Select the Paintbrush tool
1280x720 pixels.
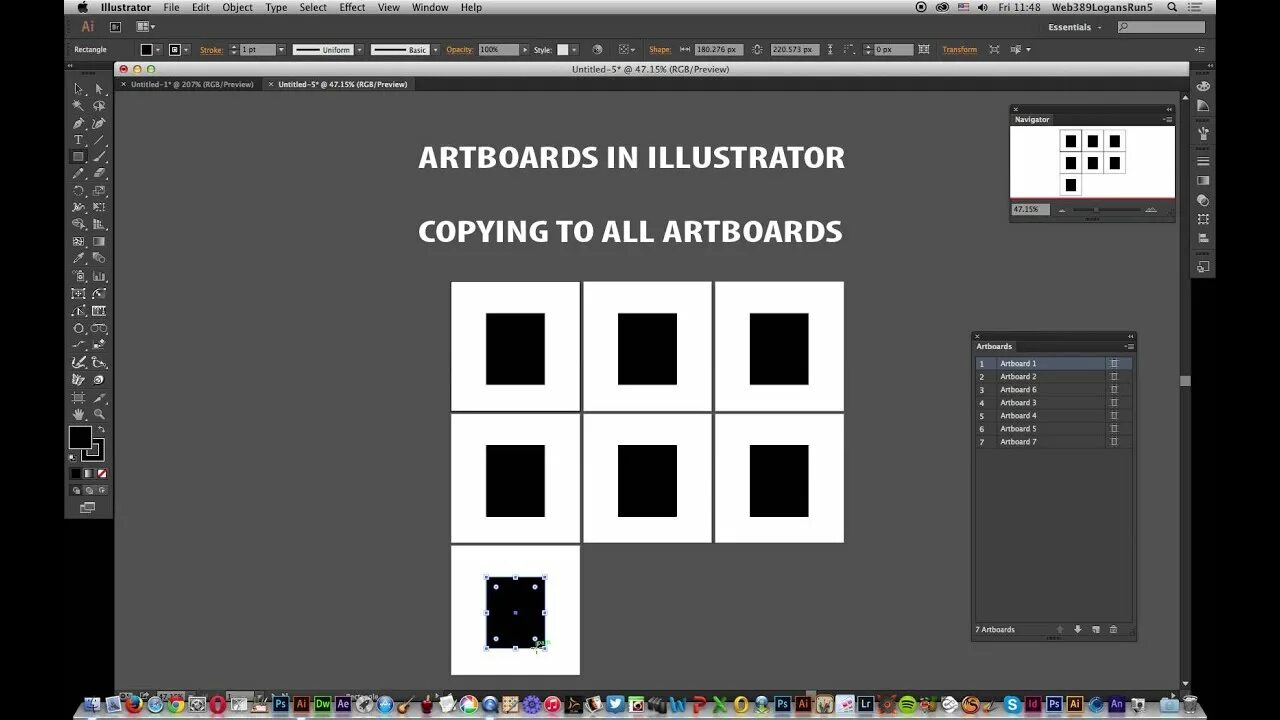point(99,157)
